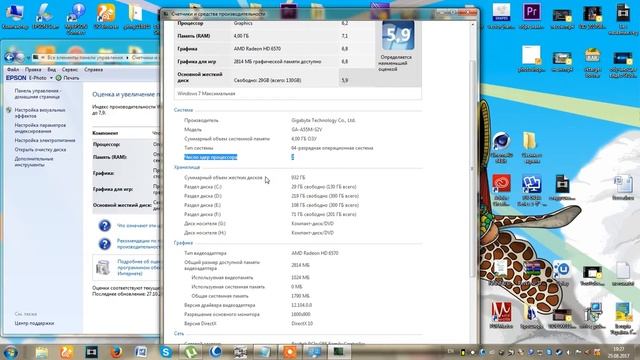Open the folder icon beside the Cinema 4D shortcut
The width and height of the screenshot is (640, 360).
coord(531,147)
